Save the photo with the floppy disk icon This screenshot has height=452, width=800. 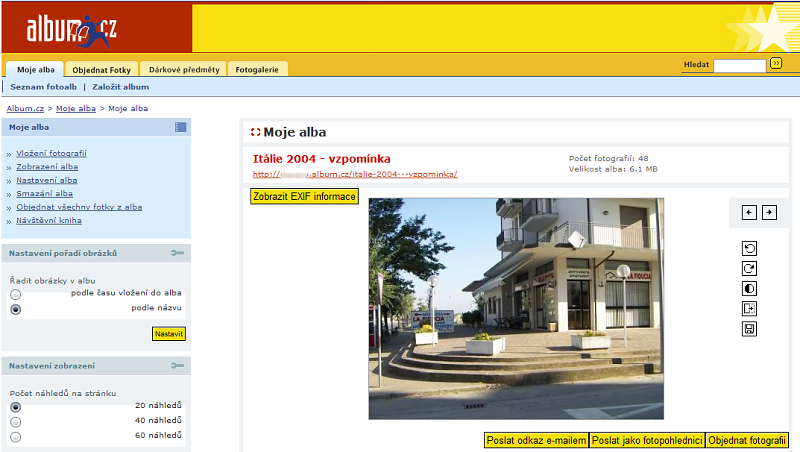pos(749,329)
